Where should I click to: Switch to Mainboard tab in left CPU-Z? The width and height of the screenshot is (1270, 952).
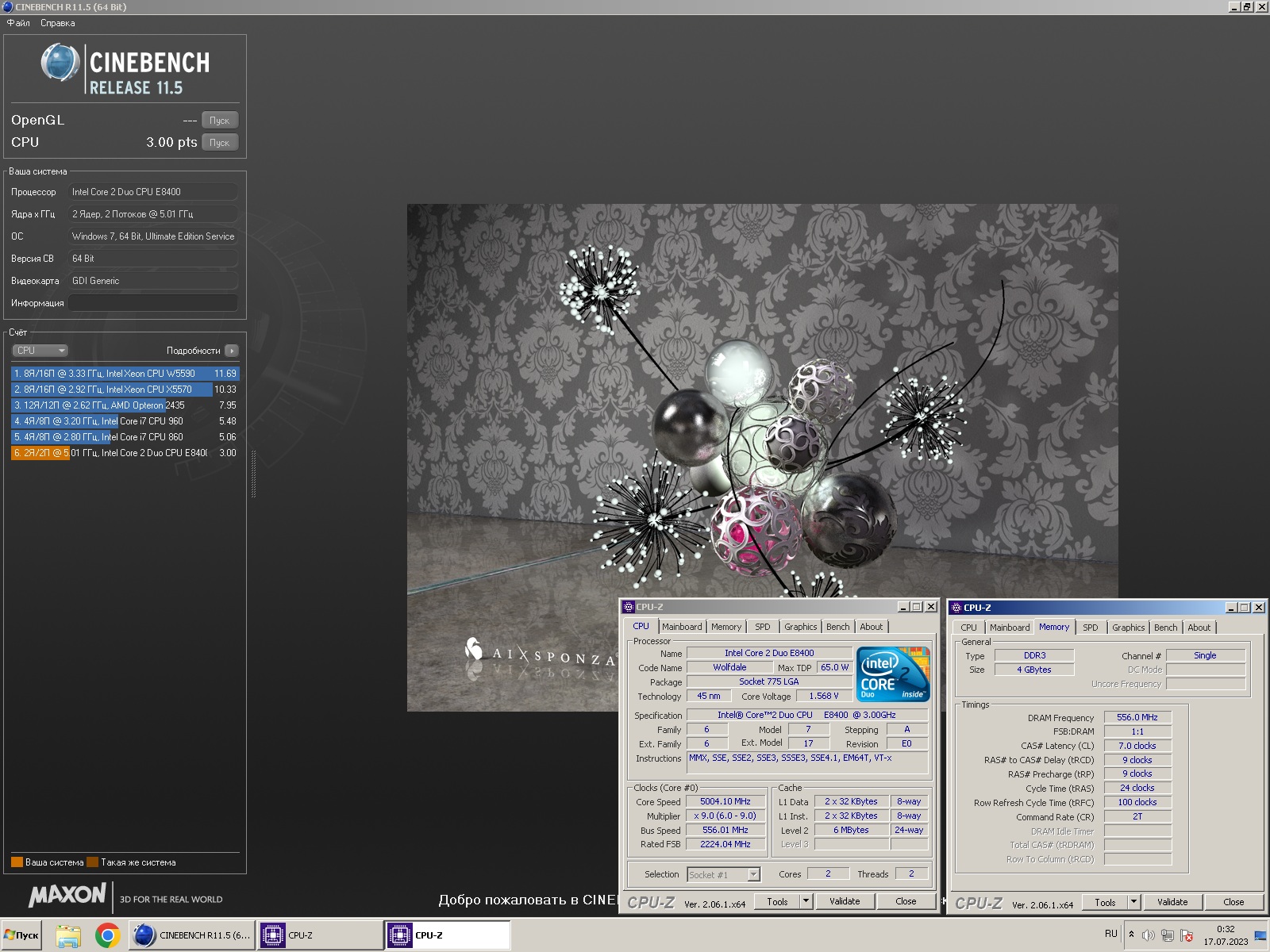tap(682, 627)
